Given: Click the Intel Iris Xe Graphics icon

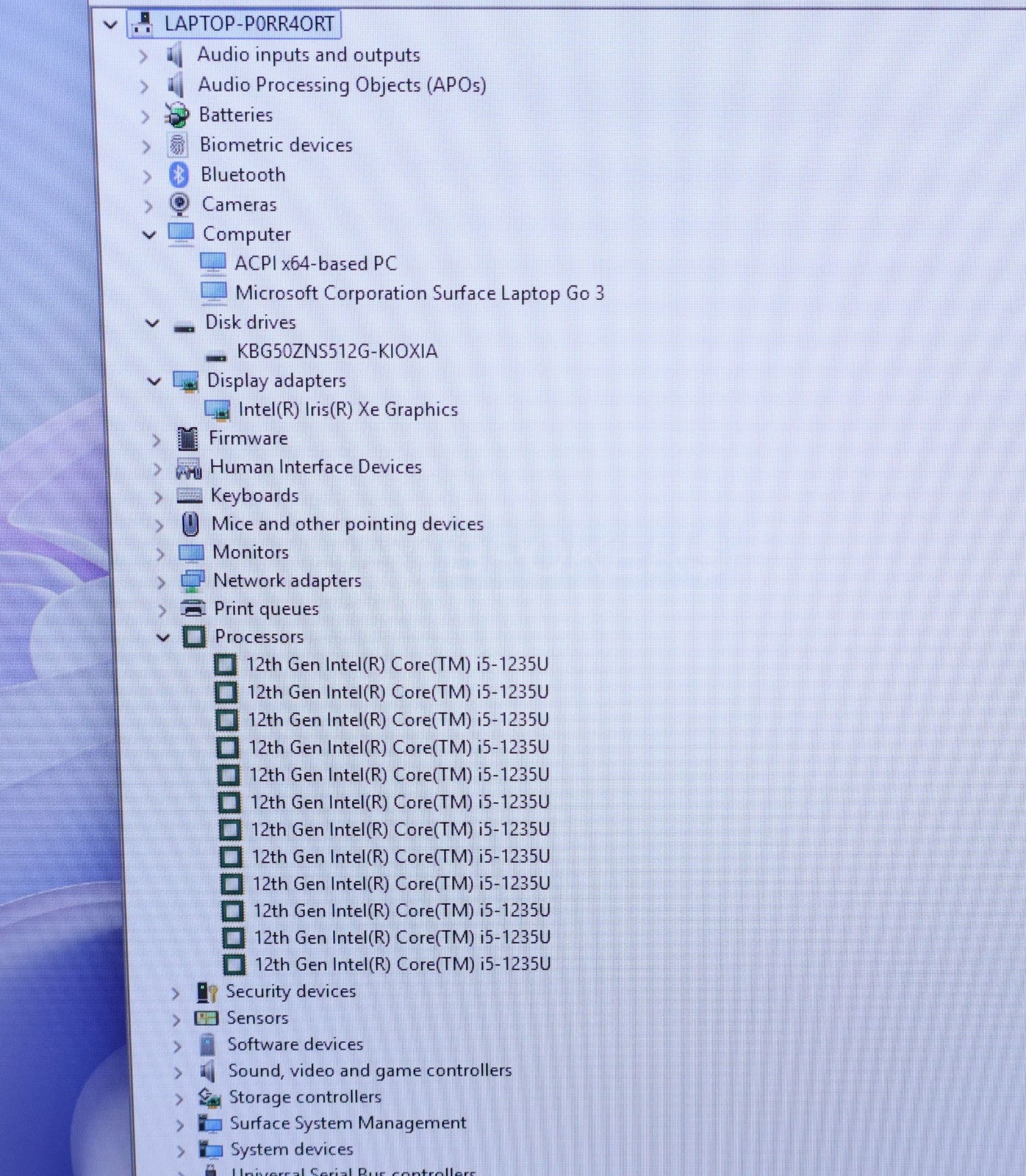Looking at the screenshot, I should coord(218,410).
